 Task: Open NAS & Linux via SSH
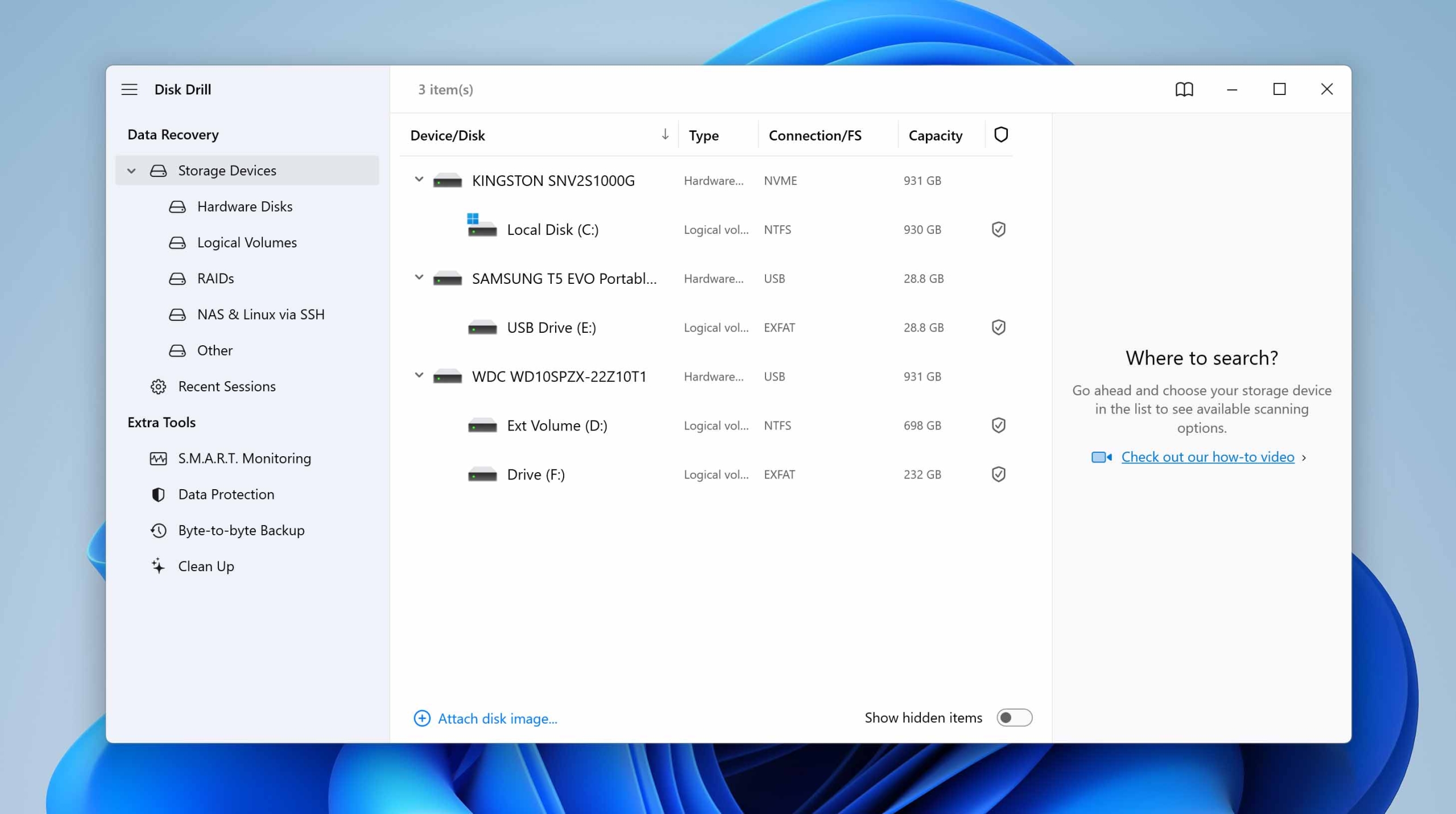click(261, 314)
